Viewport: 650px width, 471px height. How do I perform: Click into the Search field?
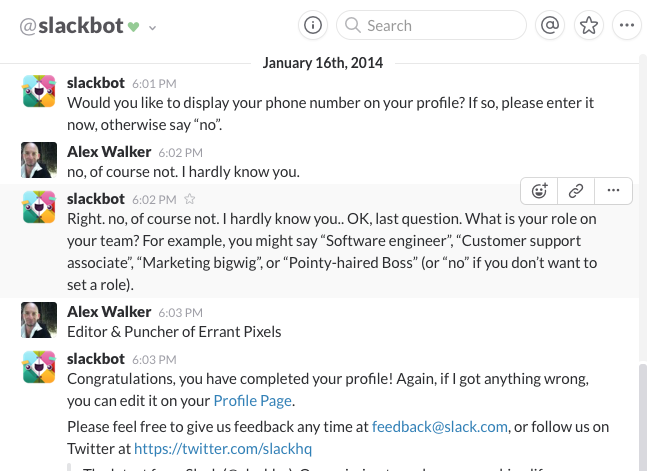pyautogui.click(x=440, y=25)
